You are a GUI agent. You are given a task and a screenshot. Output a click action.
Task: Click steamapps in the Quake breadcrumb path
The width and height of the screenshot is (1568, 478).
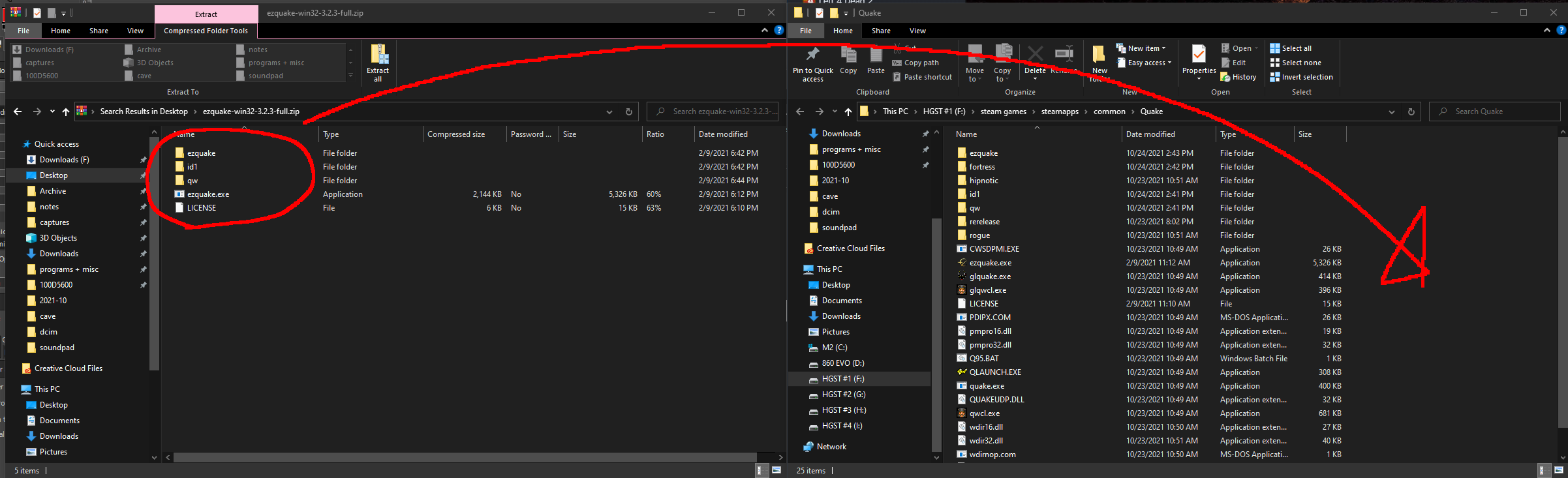pos(1060,112)
